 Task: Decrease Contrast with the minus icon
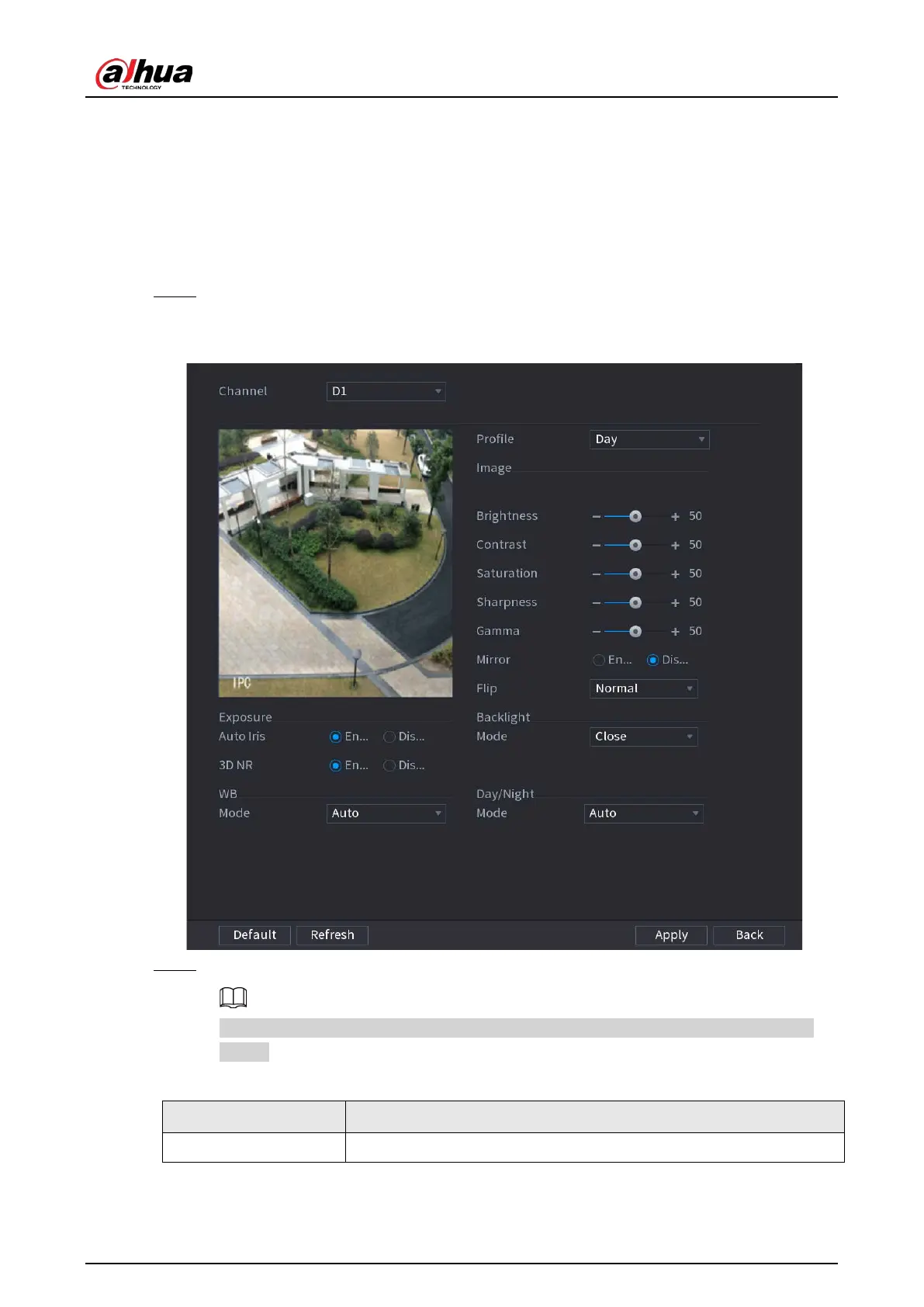[596, 546]
